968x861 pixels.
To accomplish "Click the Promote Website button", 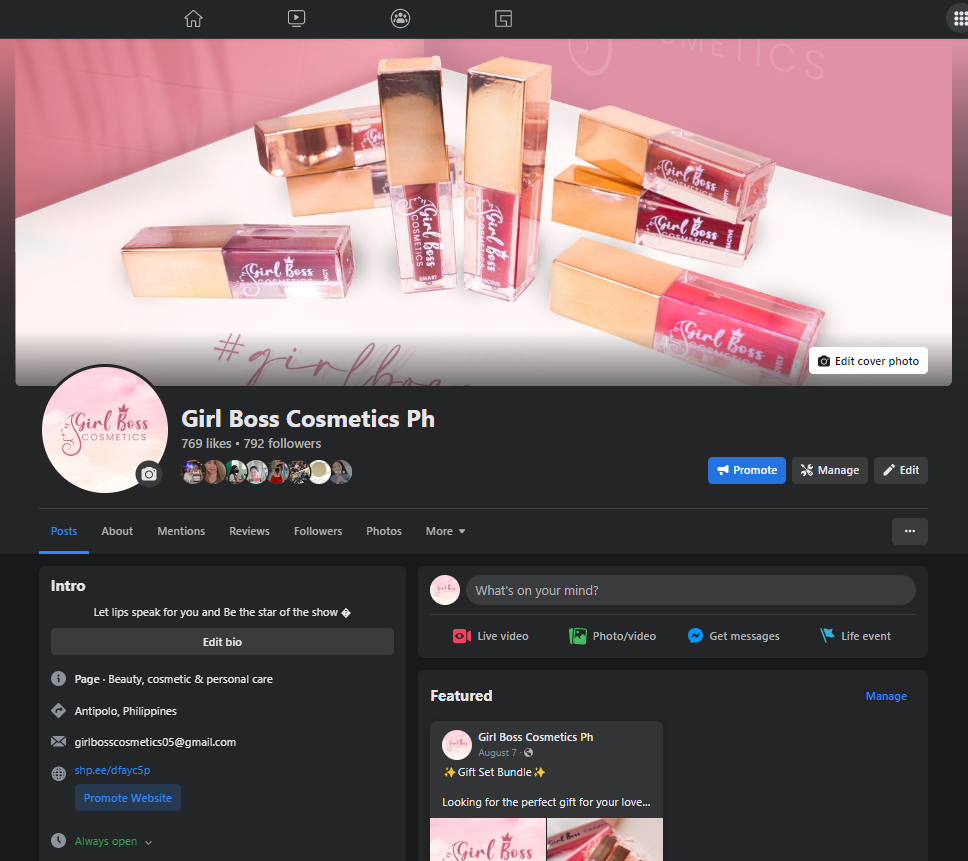I will coord(128,797).
